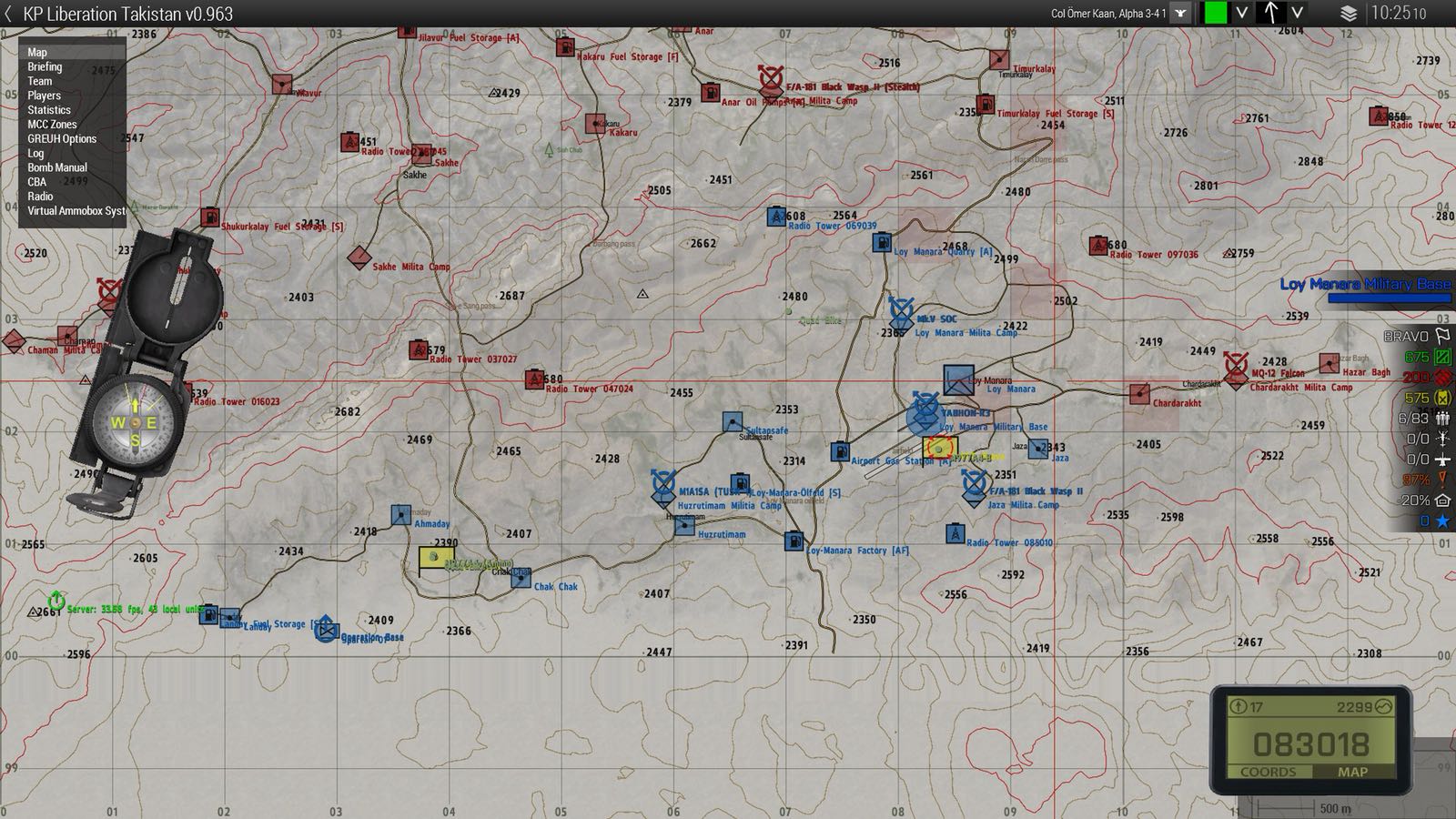Open the dropdown next to green color swatch
The image size is (1456, 819).
1240,13
